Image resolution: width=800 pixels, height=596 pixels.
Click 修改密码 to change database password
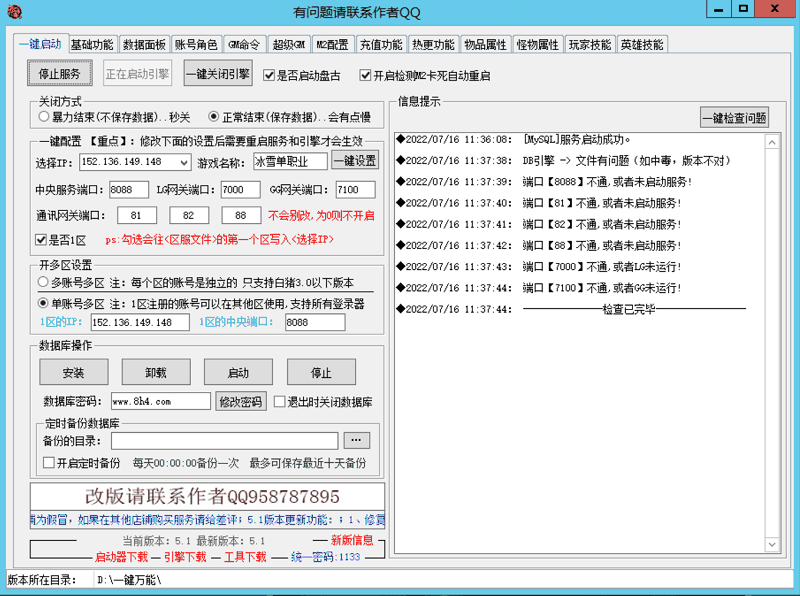[x=240, y=402]
